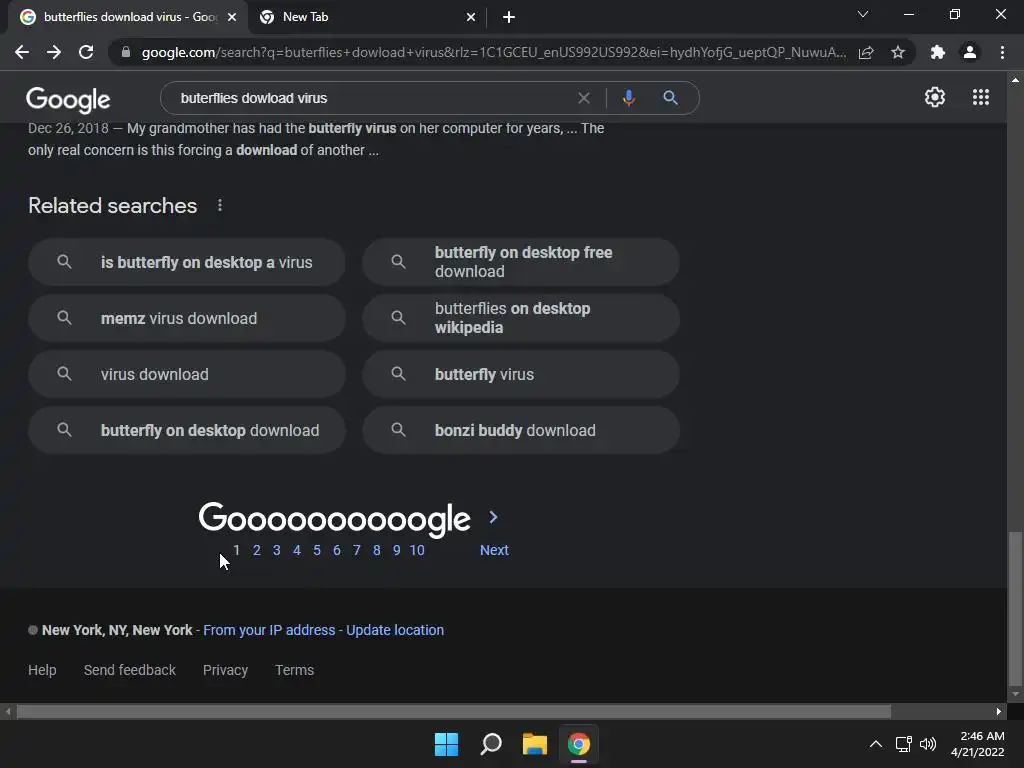
Task: Go to results page 5
Action: 317,551
